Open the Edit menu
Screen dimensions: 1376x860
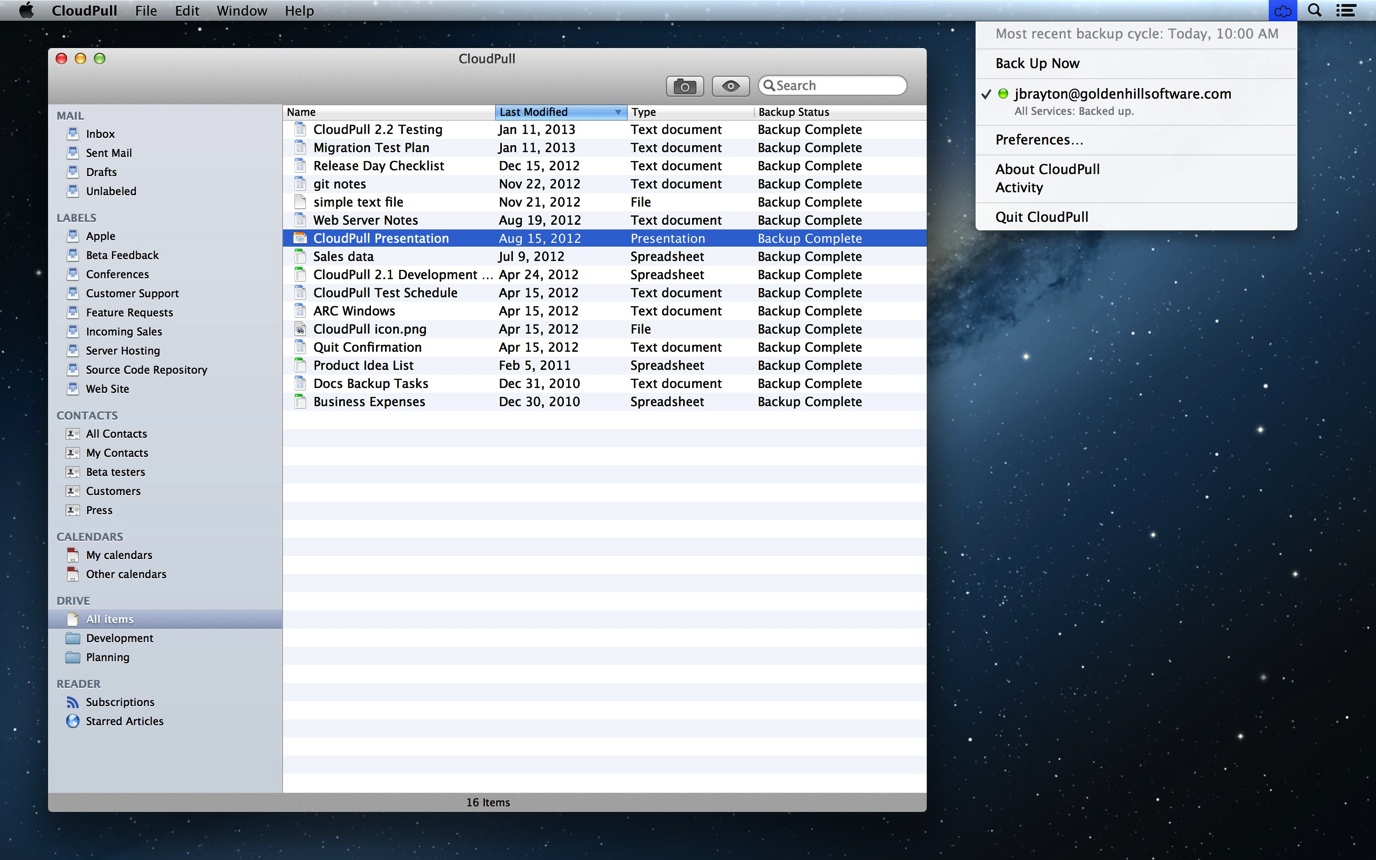click(x=187, y=11)
